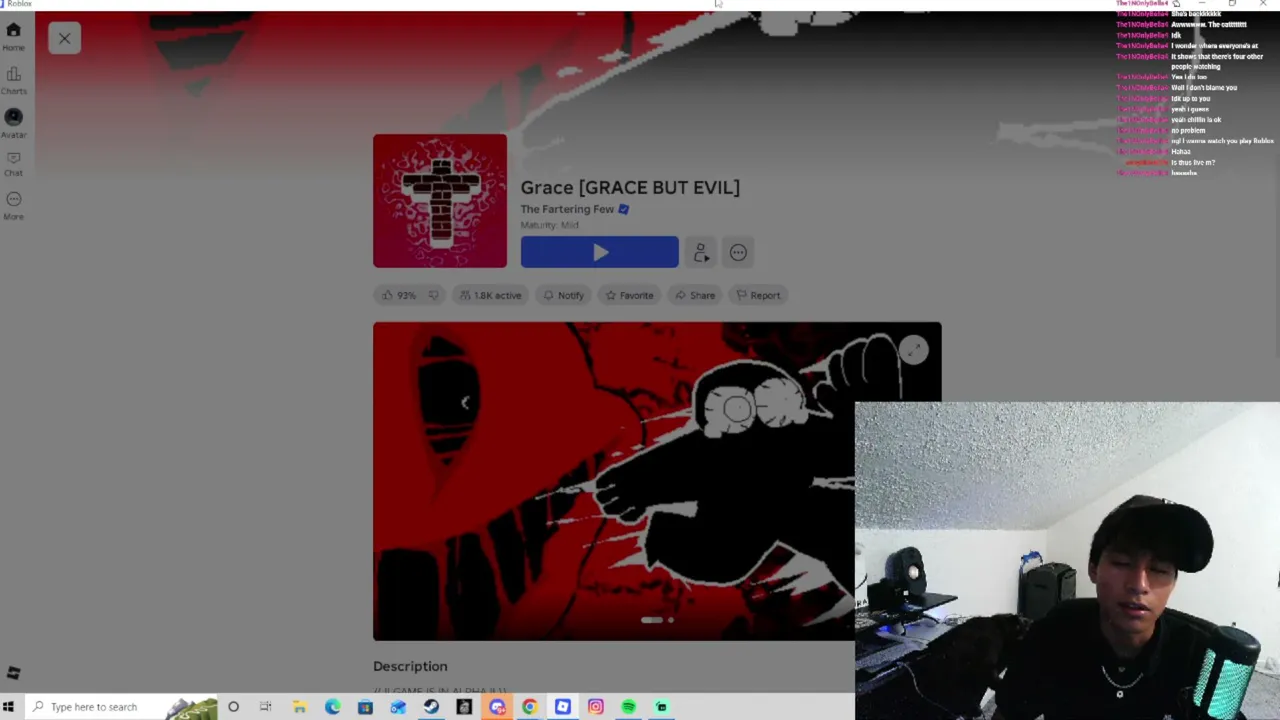Launch Microsoft Edge from the taskbar
1280x720 pixels.
(x=332, y=707)
